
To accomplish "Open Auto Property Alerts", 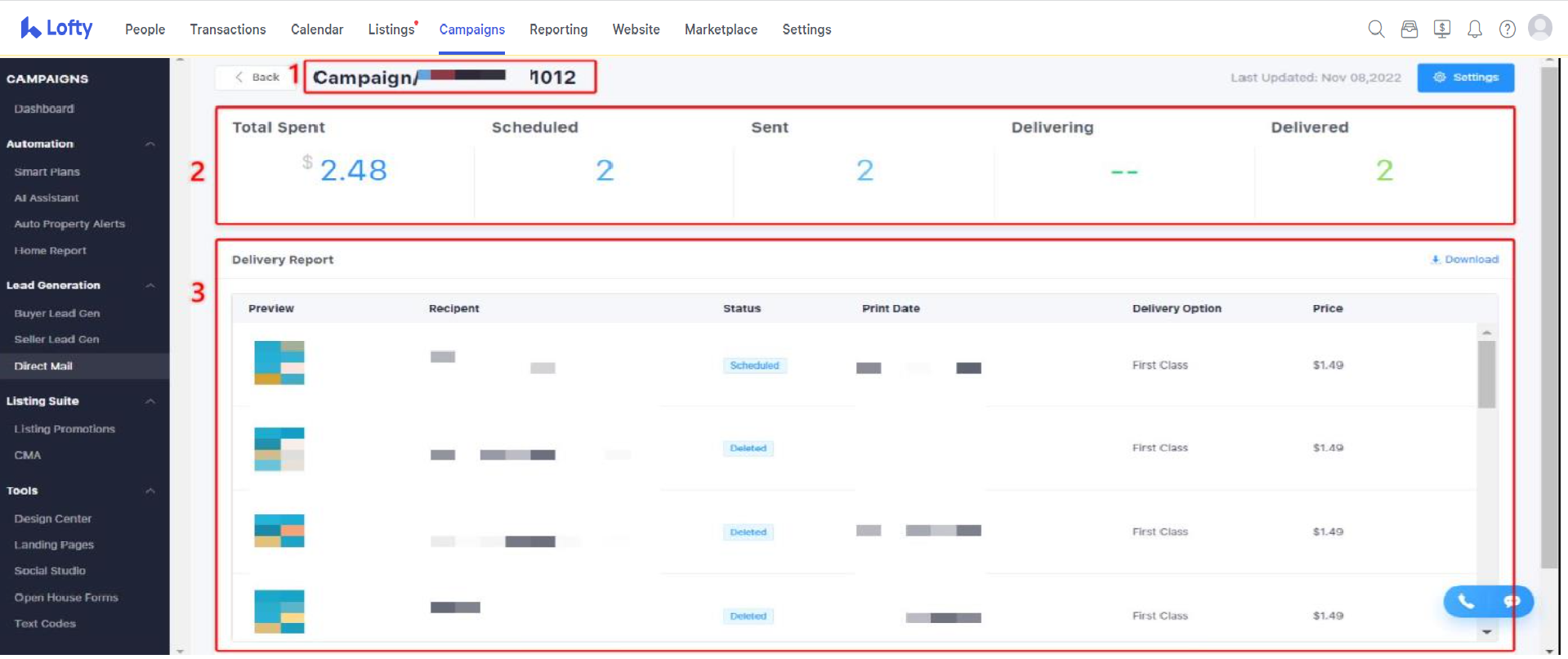I will tap(69, 224).
